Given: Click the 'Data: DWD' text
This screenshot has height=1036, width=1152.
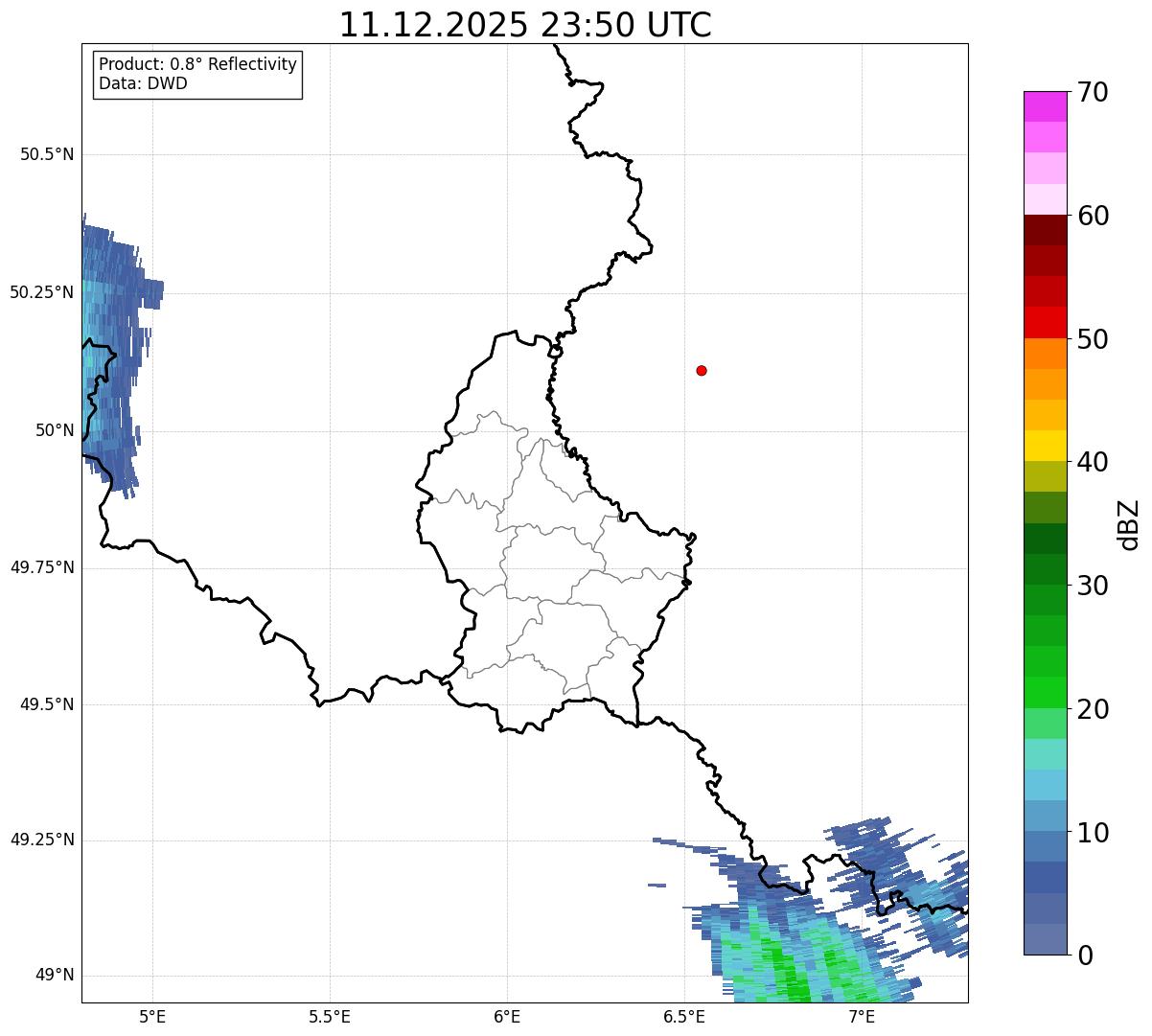Looking at the screenshot, I should pyautogui.click(x=143, y=83).
